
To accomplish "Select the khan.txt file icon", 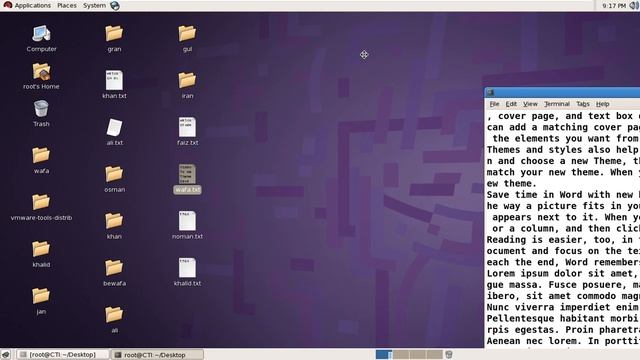I will coord(114,80).
